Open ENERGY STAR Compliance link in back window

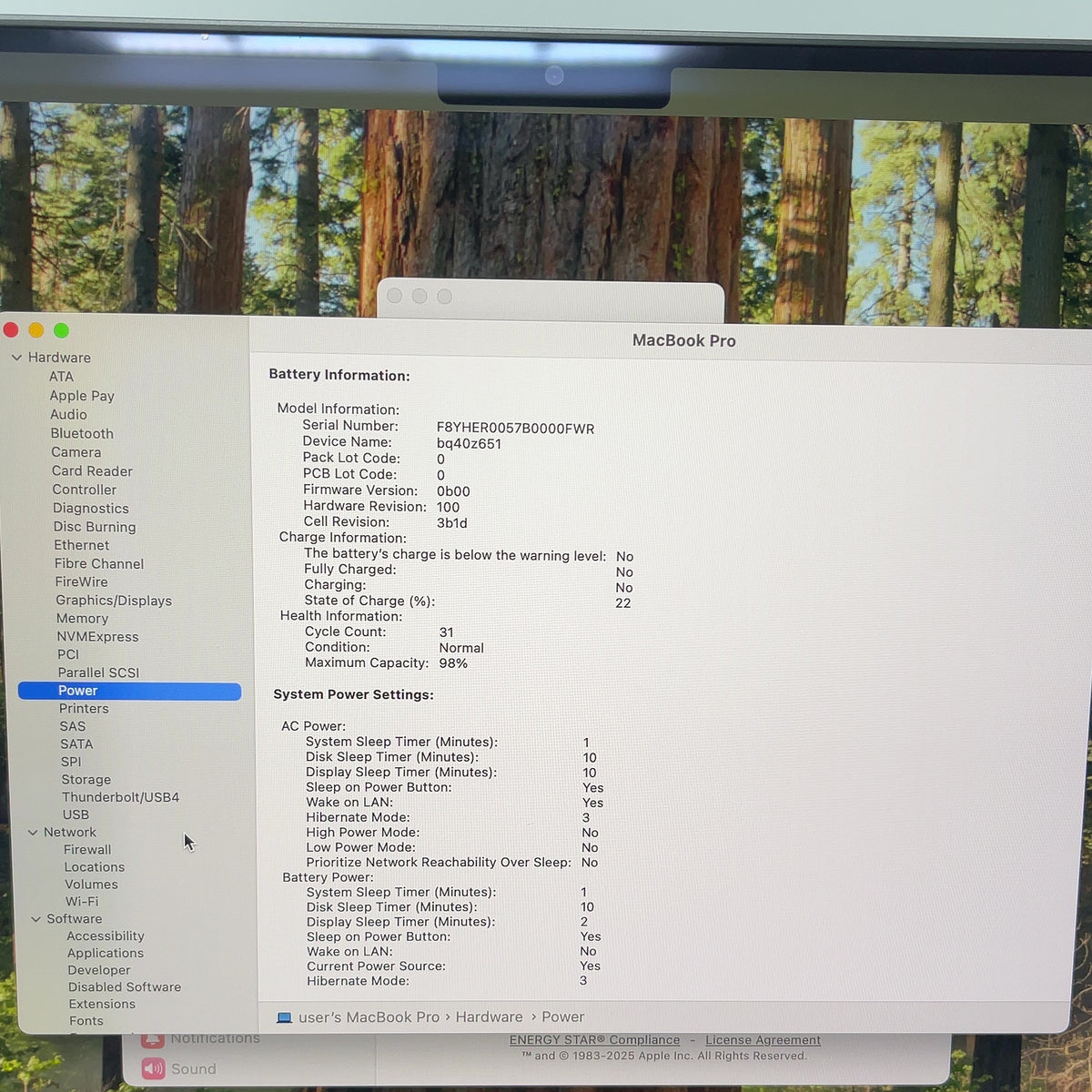pyautogui.click(x=594, y=1040)
